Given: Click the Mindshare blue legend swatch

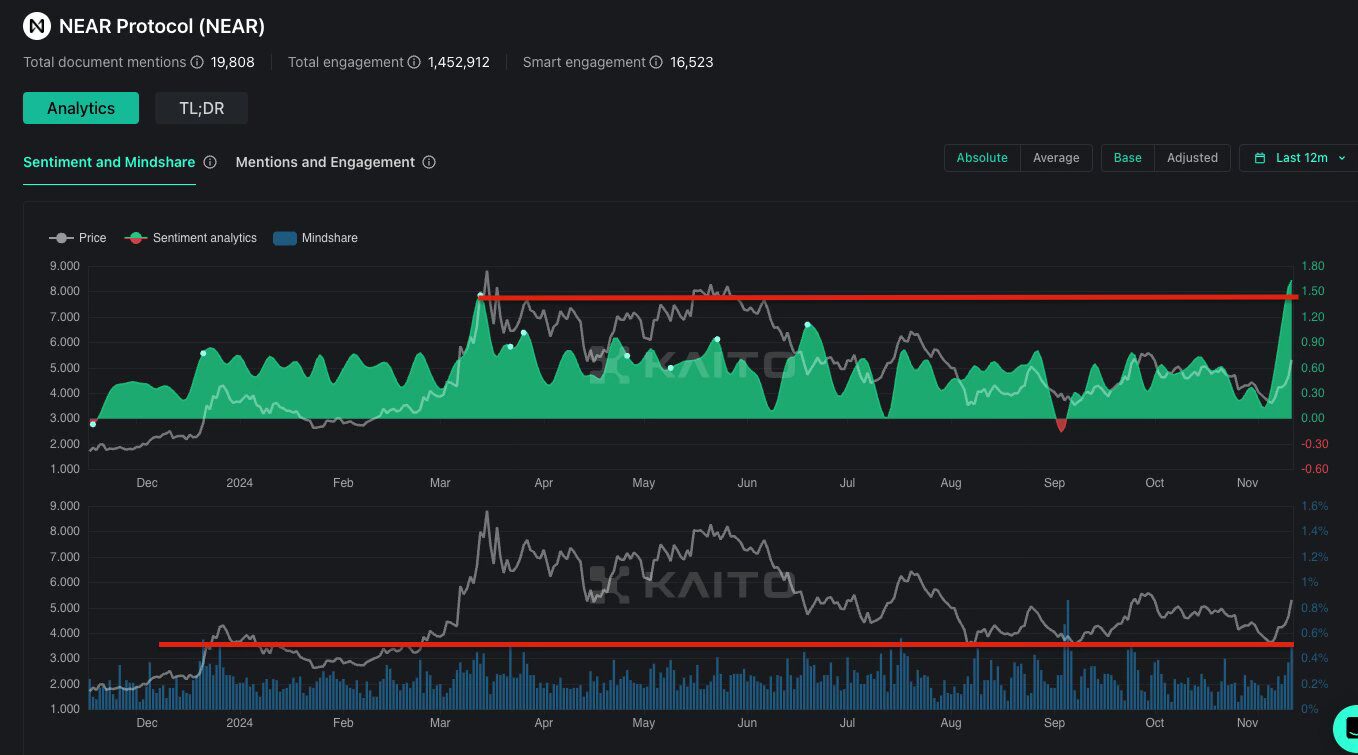Looking at the screenshot, I should pyautogui.click(x=284, y=238).
